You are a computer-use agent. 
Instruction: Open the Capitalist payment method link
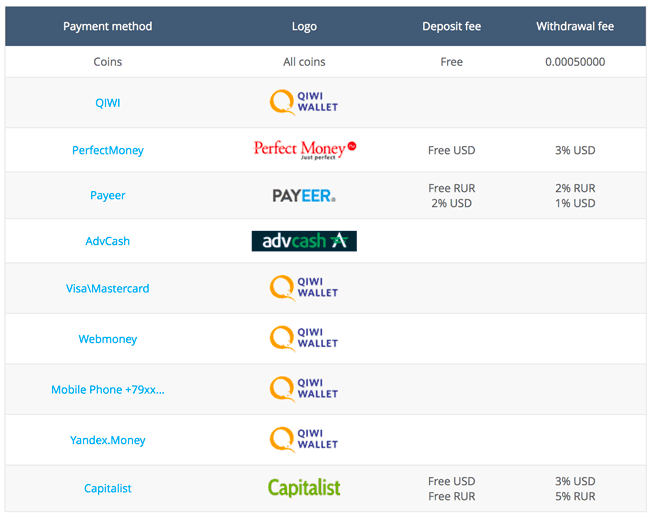pos(108,488)
